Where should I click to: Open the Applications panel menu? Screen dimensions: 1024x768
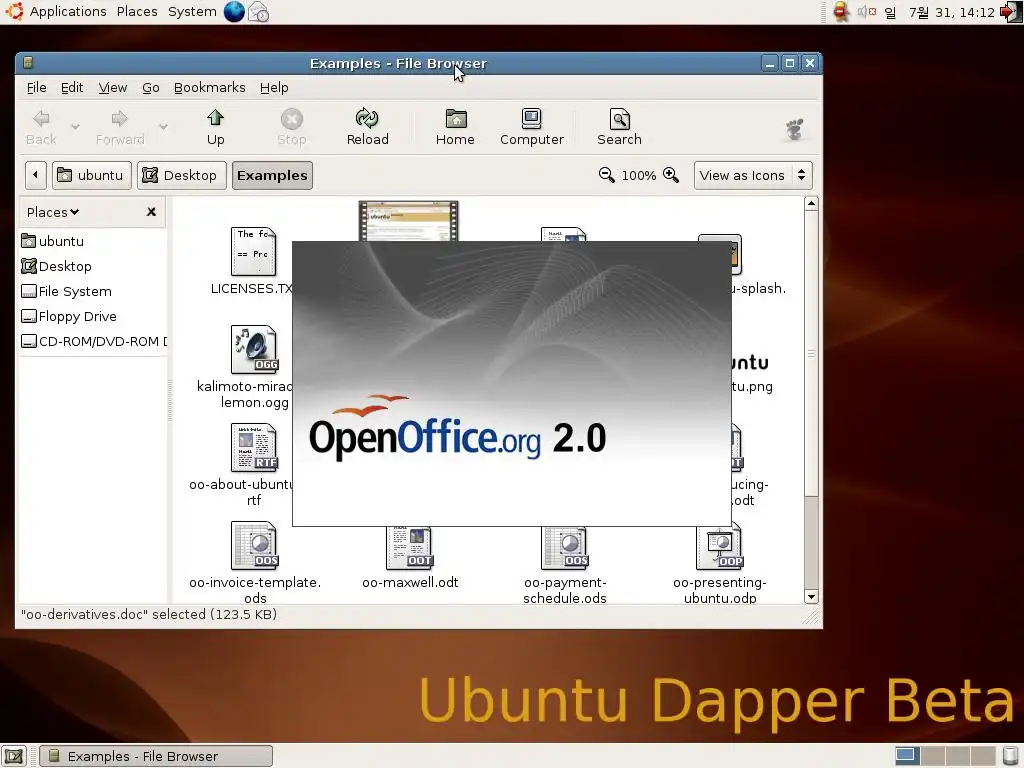(x=68, y=12)
